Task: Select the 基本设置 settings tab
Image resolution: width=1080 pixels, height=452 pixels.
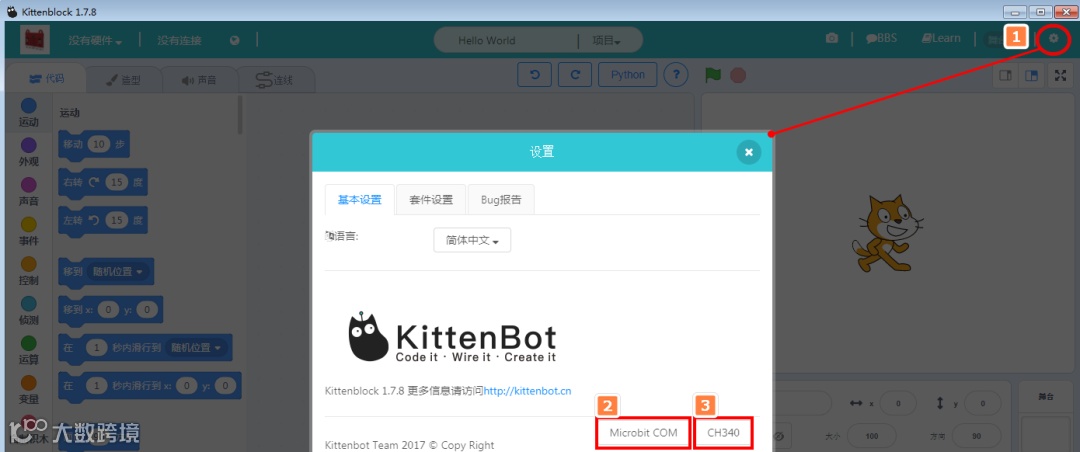Action: tap(360, 200)
